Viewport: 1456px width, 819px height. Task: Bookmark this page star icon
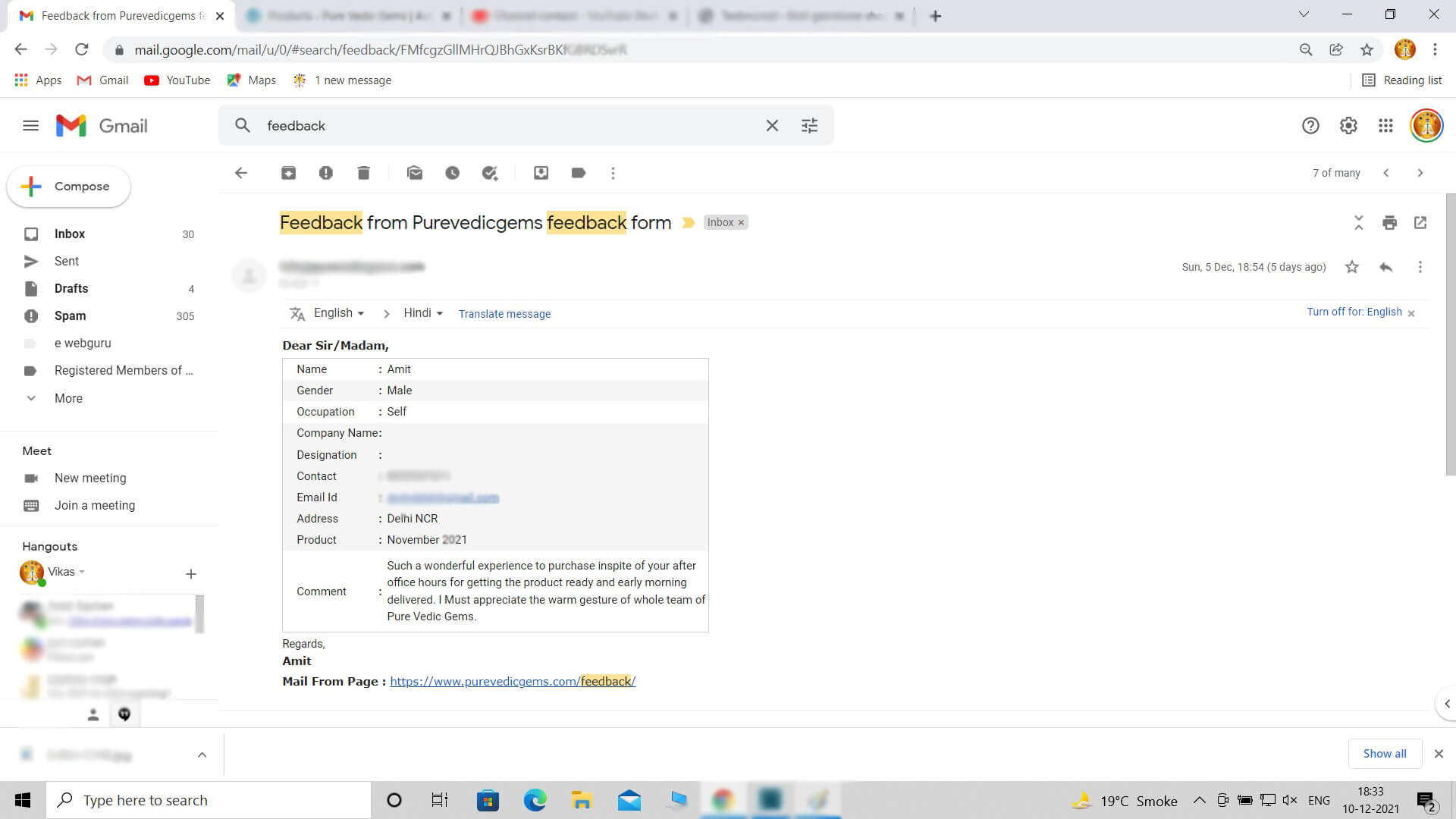tap(1367, 50)
